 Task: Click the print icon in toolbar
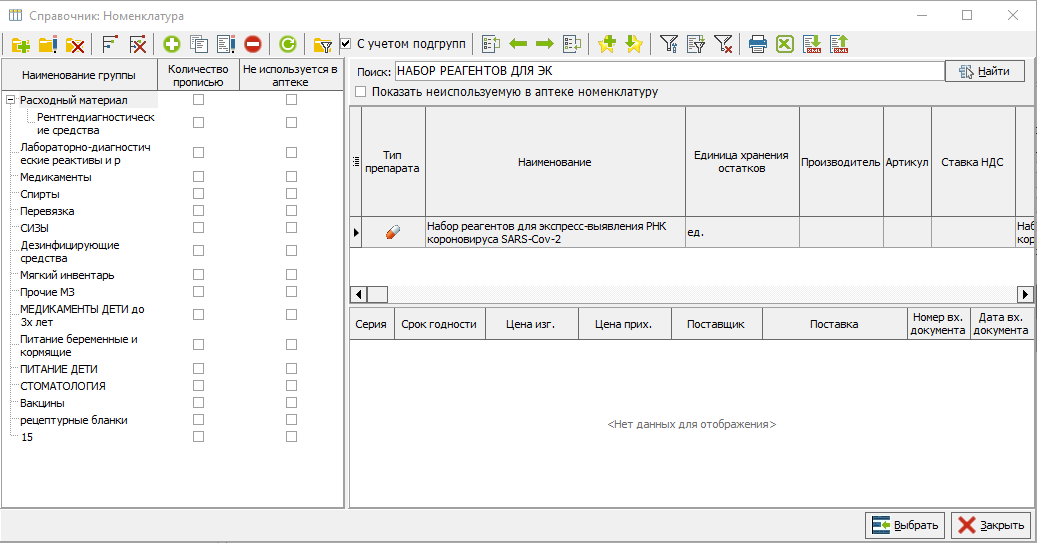(758, 44)
